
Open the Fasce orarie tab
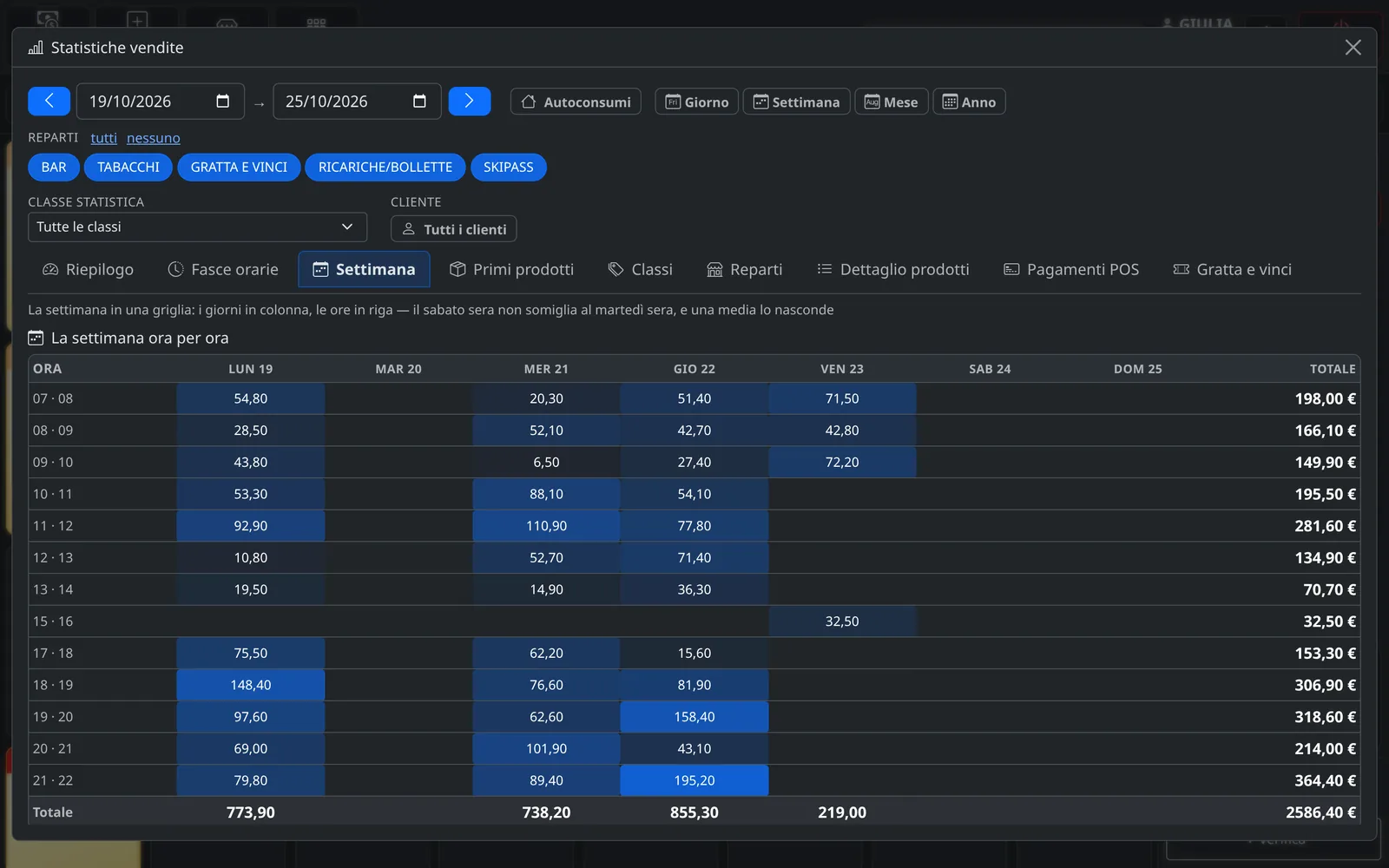point(223,270)
